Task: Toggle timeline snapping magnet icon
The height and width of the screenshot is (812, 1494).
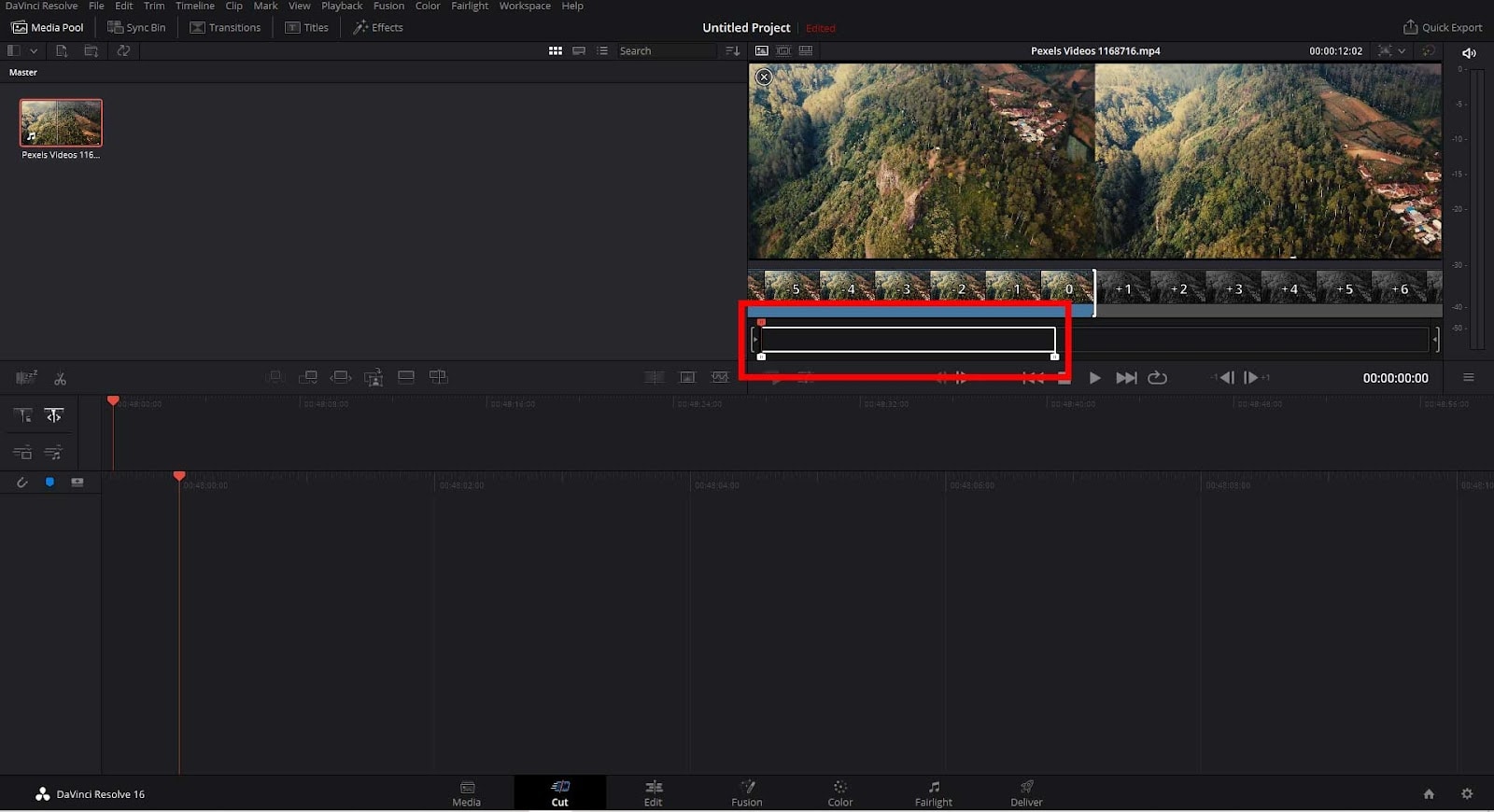Action: coord(22,483)
